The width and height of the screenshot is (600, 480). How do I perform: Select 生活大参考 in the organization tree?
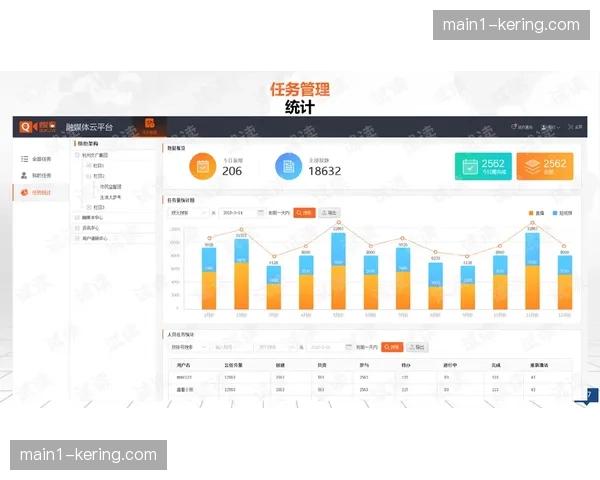tap(111, 197)
